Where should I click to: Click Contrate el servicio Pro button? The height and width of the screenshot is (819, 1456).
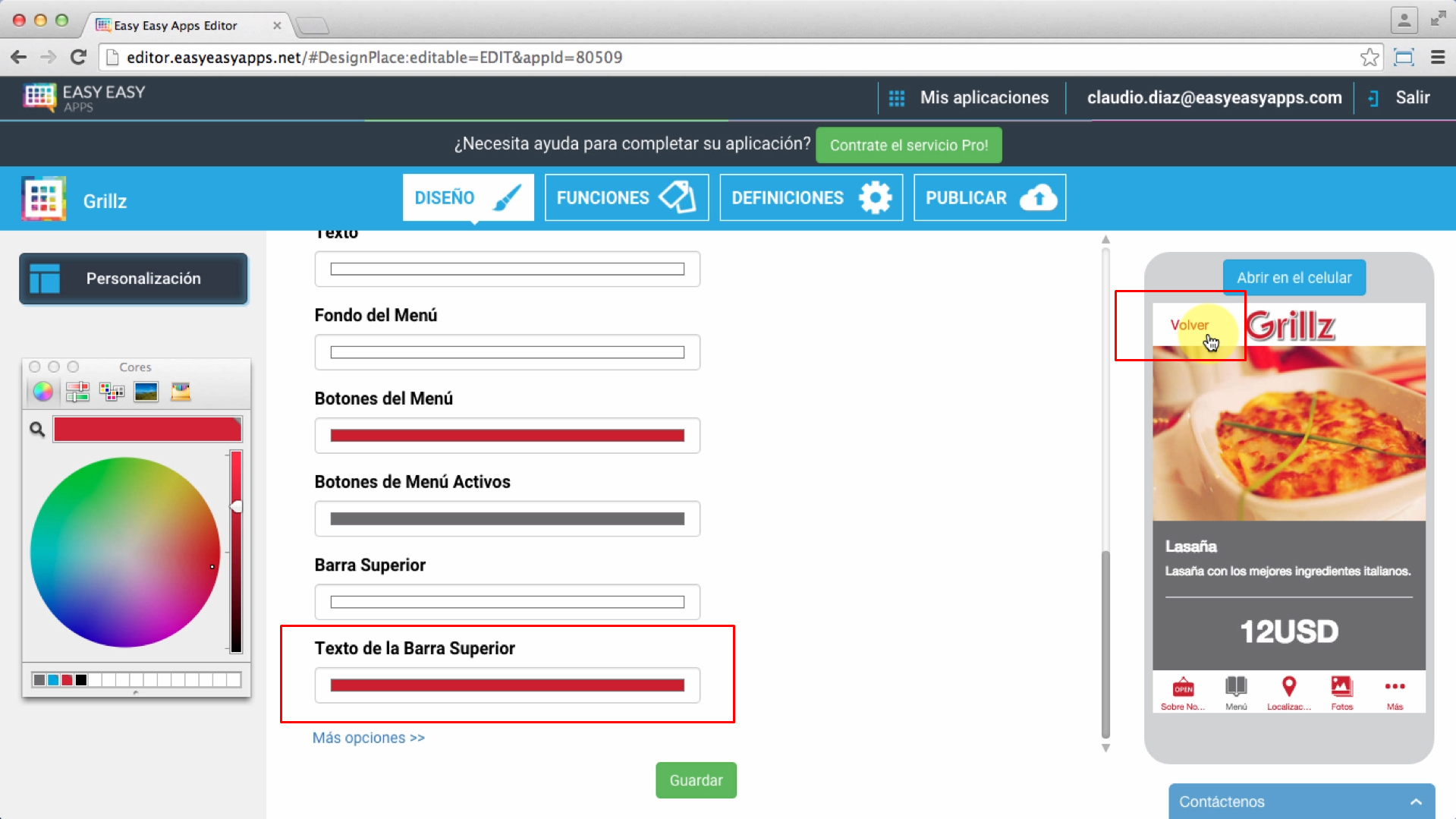[x=908, y=145]
